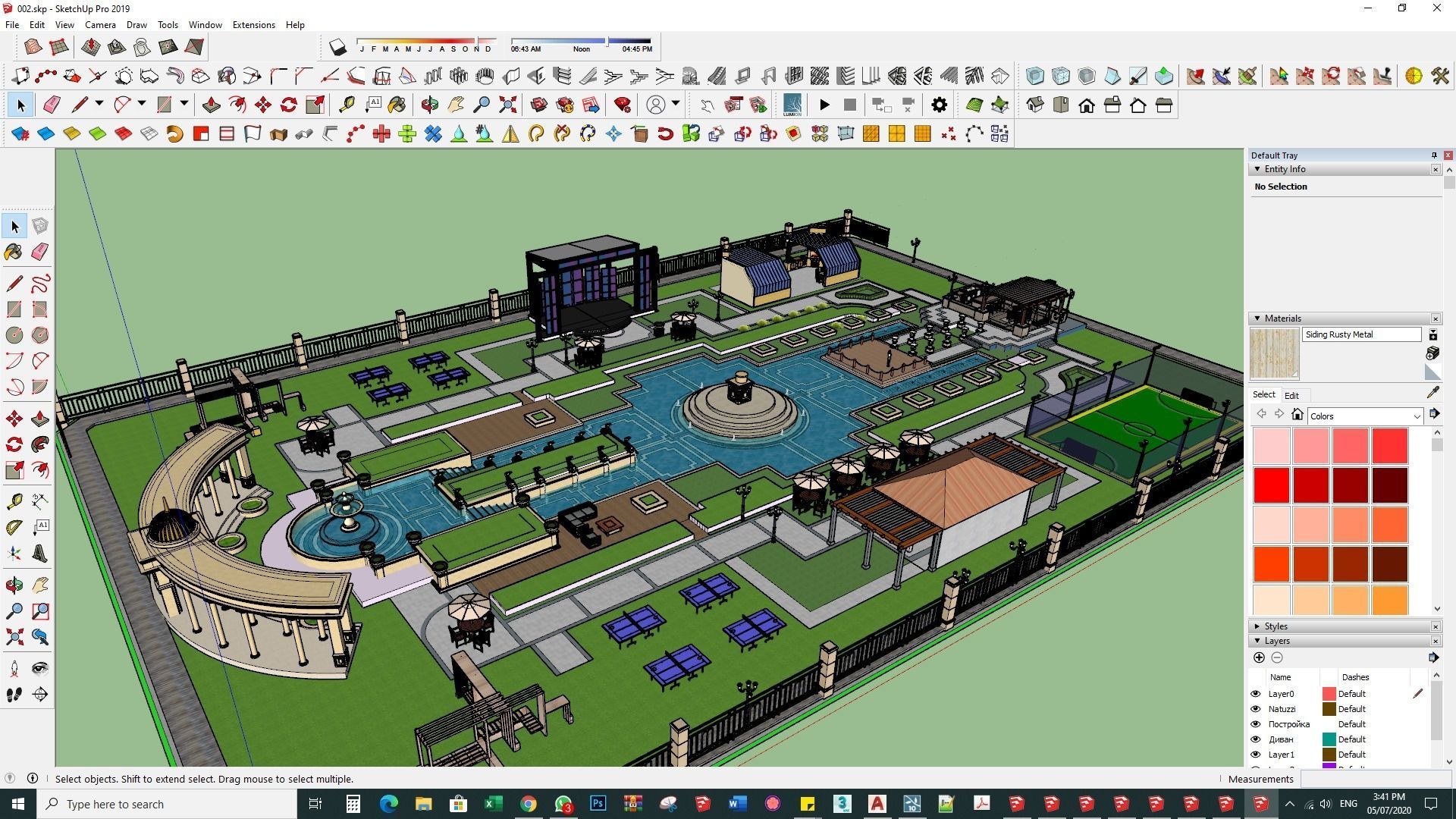Toggle the Shadows button in the top toolbar
This screenshot has width=1456, height=819.
[338, 48]
